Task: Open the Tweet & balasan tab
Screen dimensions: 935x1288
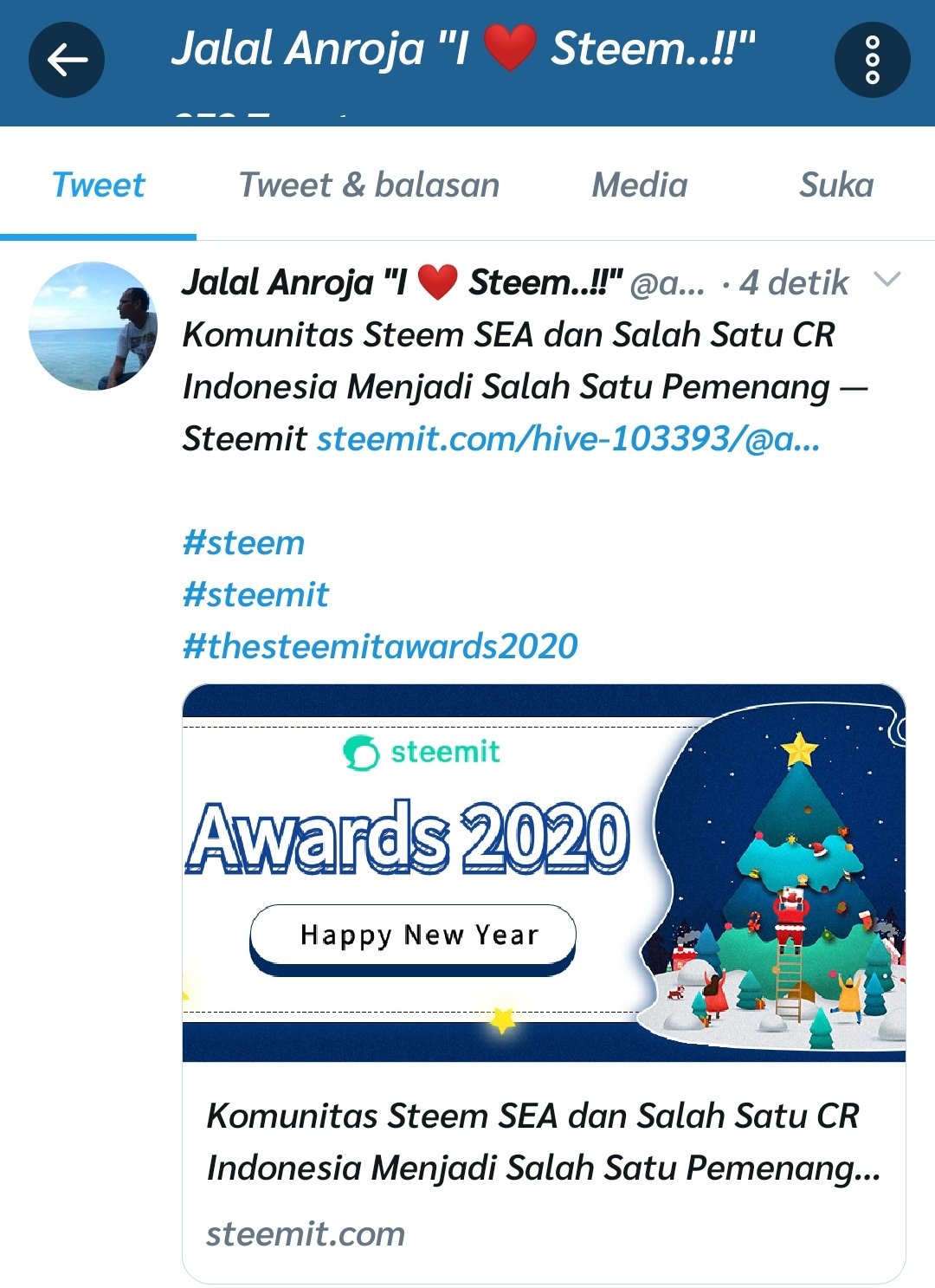Action: click(369, 184)
